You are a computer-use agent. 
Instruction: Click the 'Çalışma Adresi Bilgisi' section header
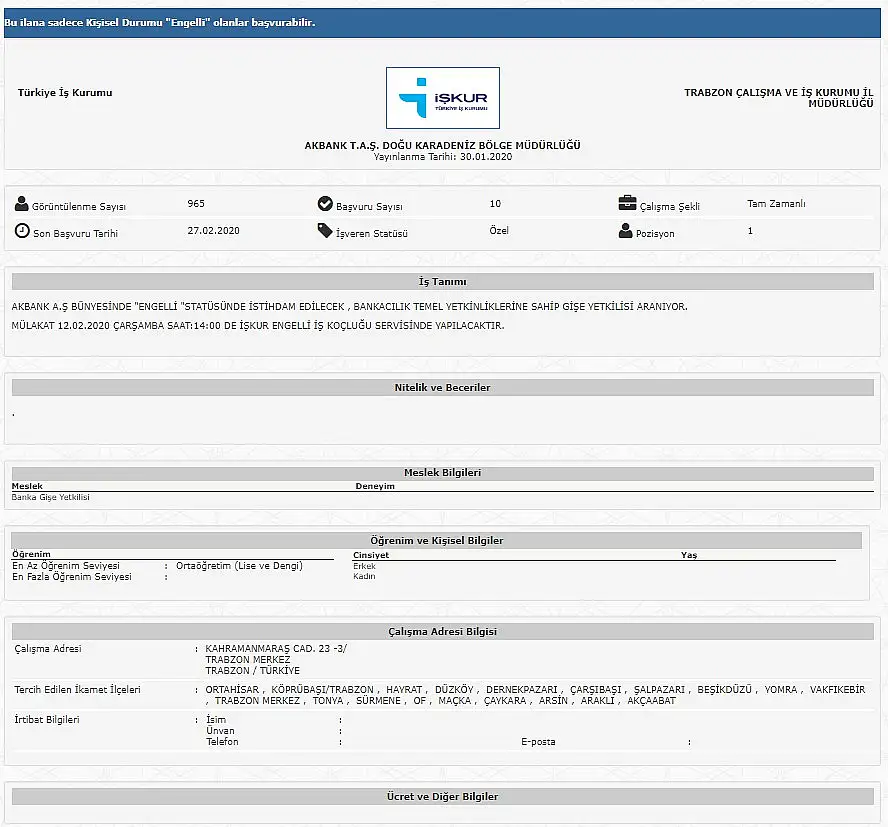click(x=442, y=632)
